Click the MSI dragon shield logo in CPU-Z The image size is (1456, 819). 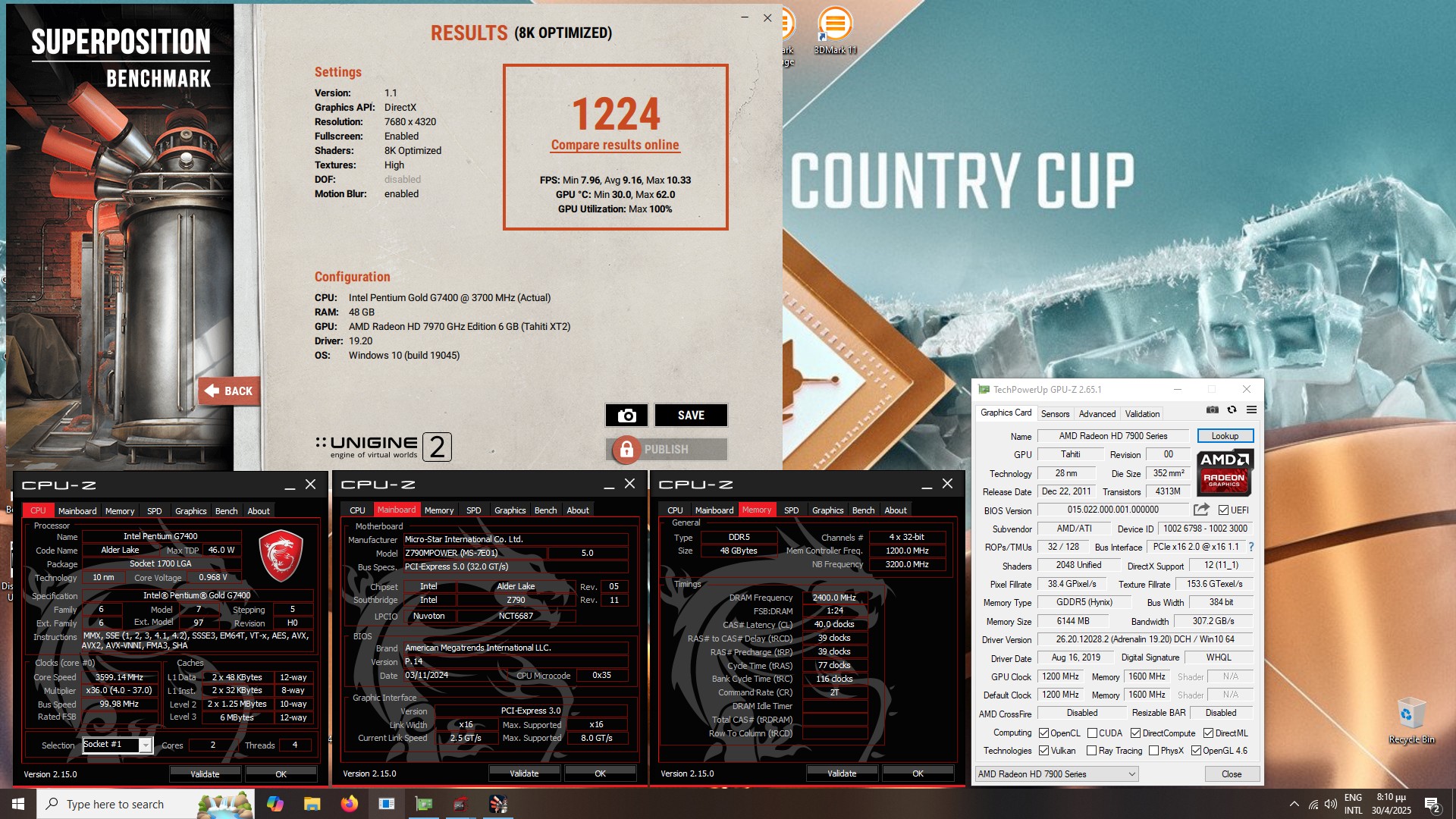(281, 556)
